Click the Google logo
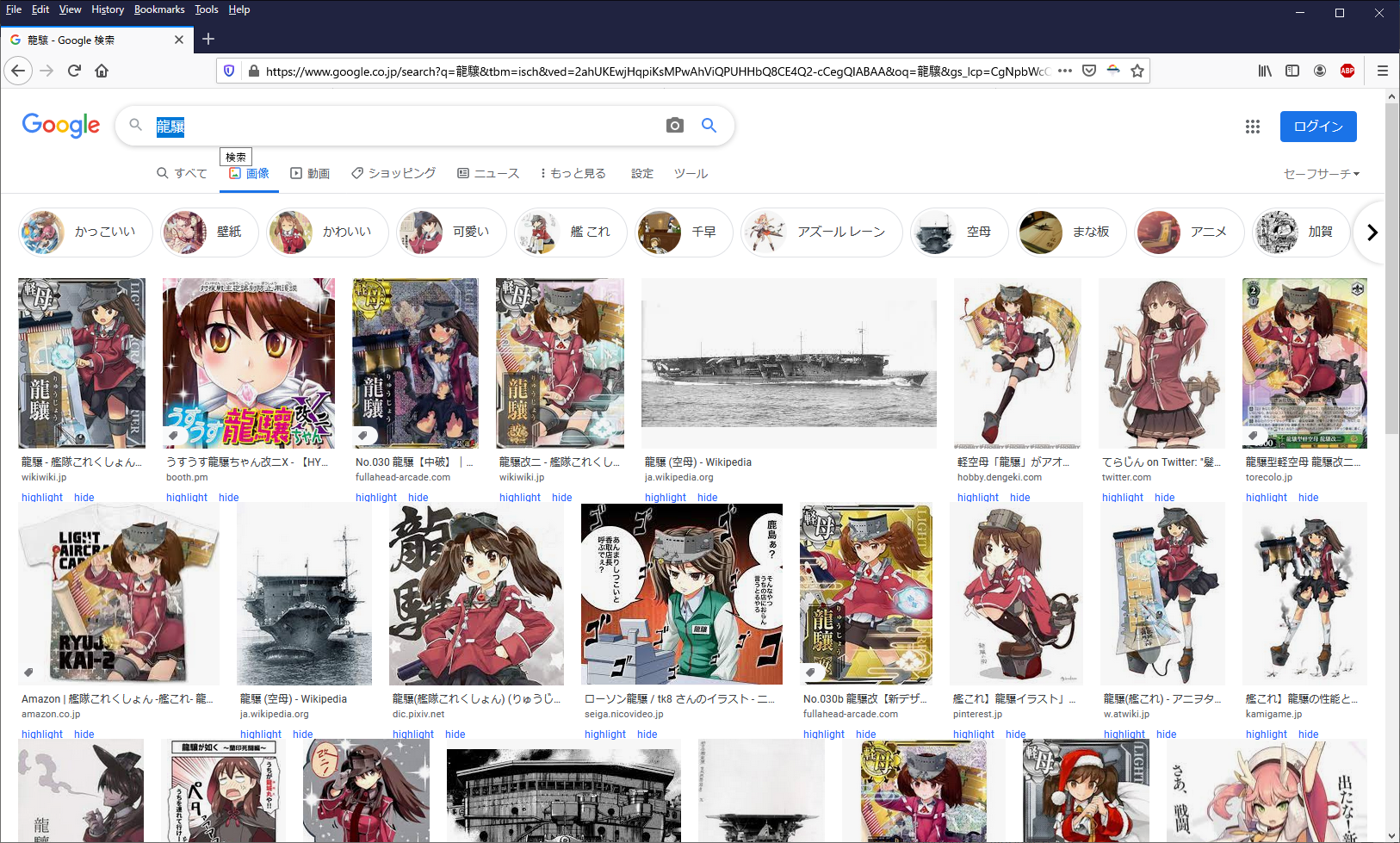 pyautogui.click(x=61, y=126)
